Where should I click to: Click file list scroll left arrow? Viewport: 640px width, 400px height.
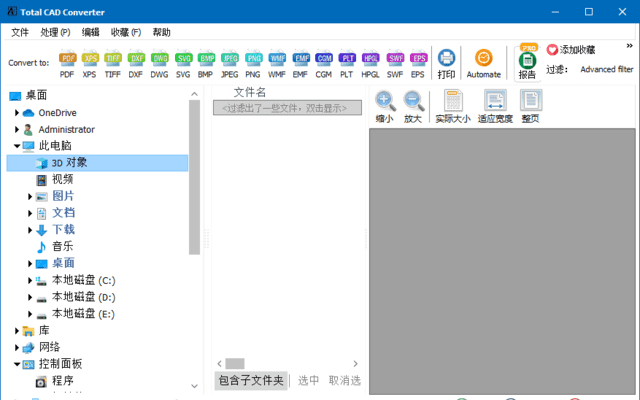pyautogui.click(x=219, y=363)
